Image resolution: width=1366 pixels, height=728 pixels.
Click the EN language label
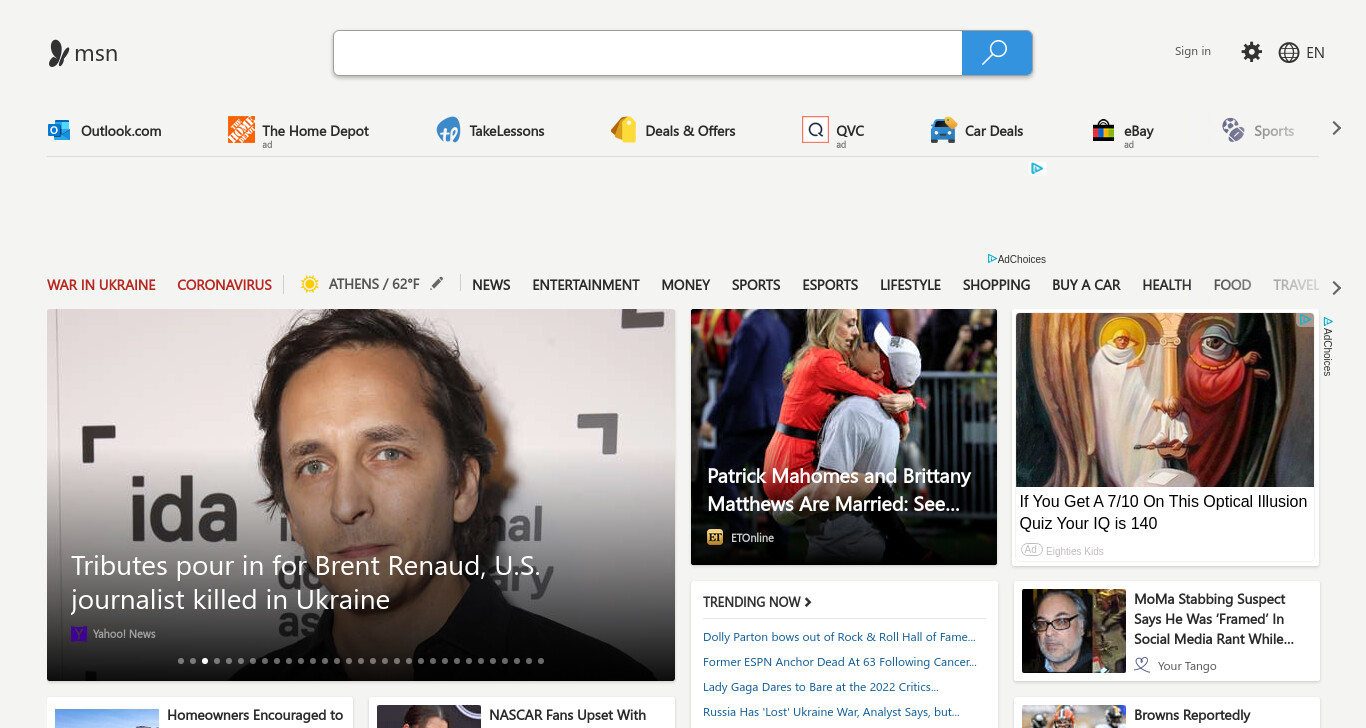[x=1316, y=53]
